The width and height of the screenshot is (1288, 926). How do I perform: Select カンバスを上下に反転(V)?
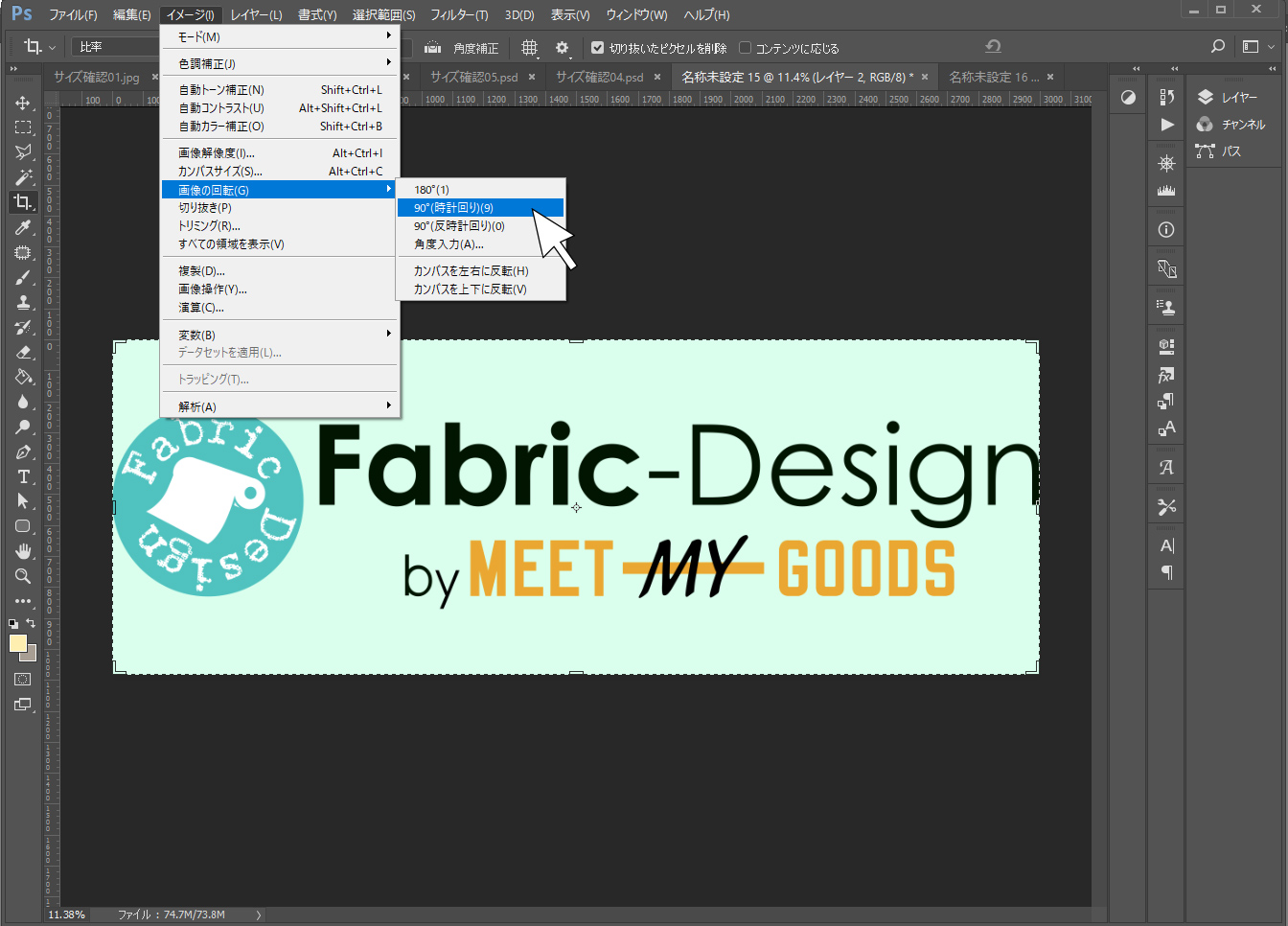click(481, 289)
